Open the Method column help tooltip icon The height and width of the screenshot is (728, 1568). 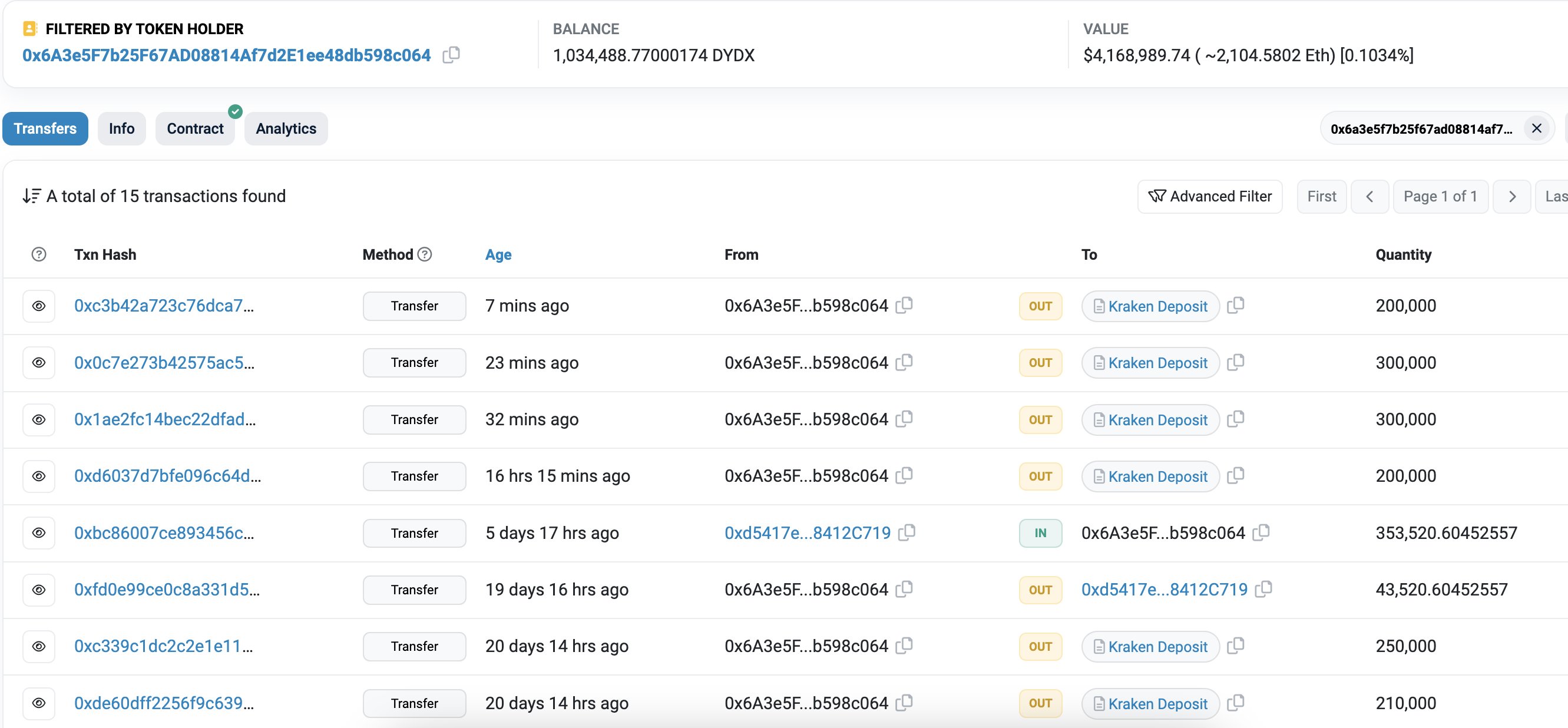click(x=425, y=254)
